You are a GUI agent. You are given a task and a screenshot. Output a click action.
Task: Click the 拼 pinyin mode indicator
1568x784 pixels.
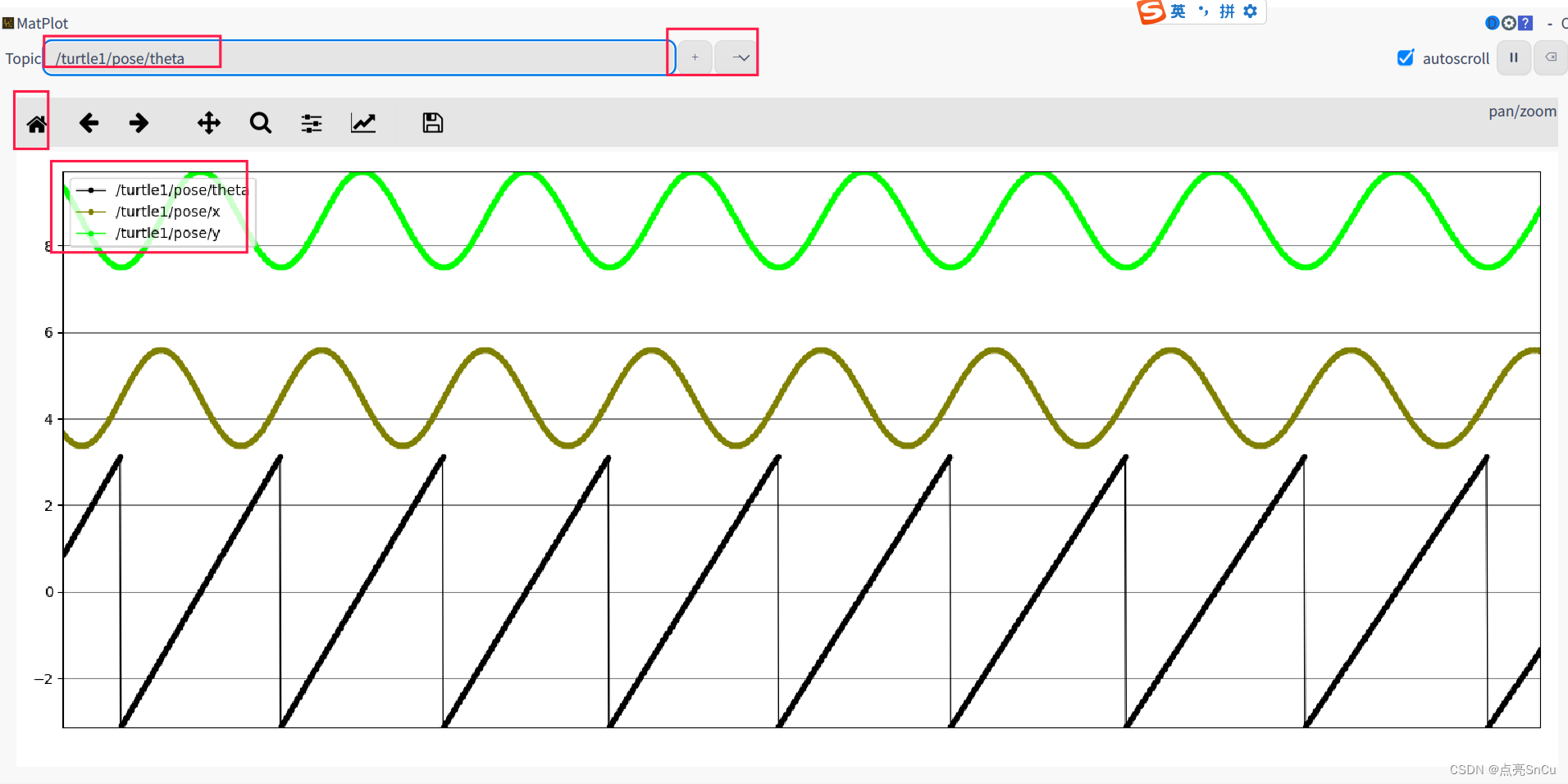[1227, 11]
